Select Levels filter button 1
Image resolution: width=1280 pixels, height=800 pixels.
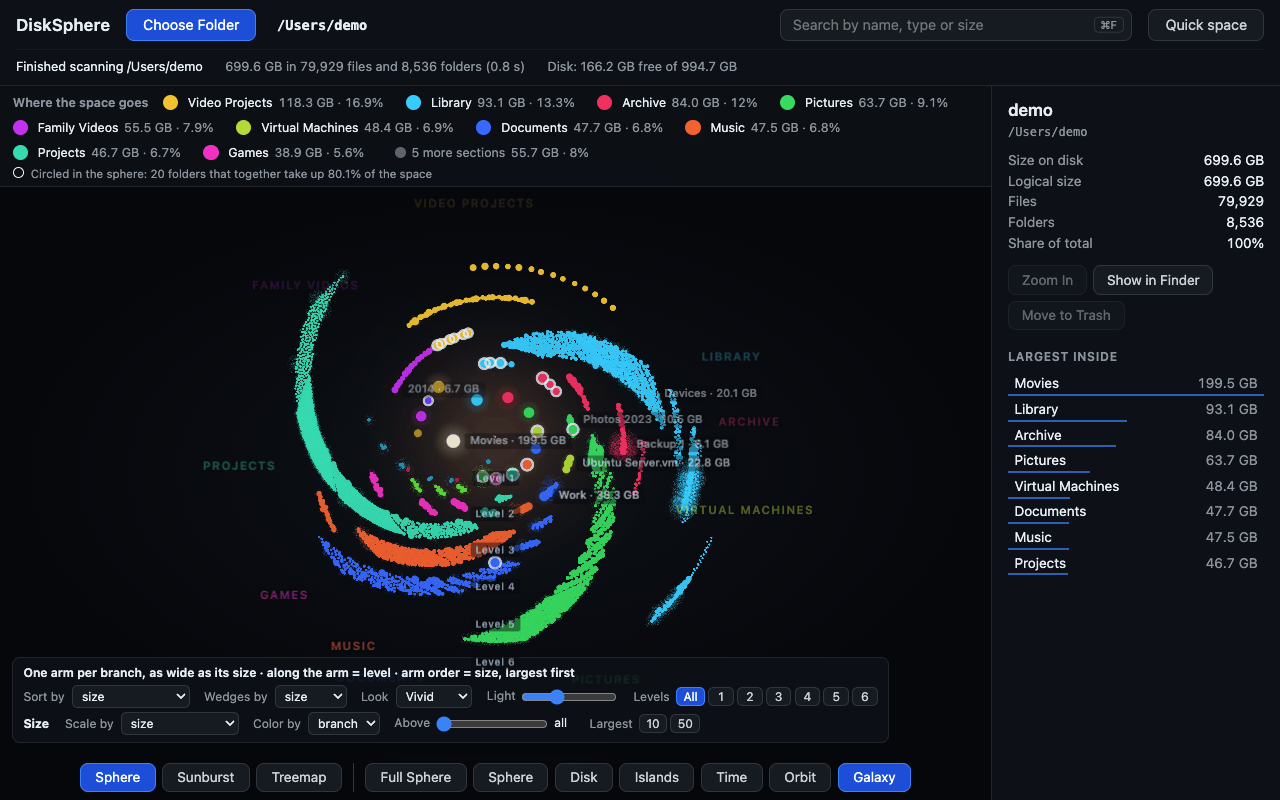click(x=721, y=697)
